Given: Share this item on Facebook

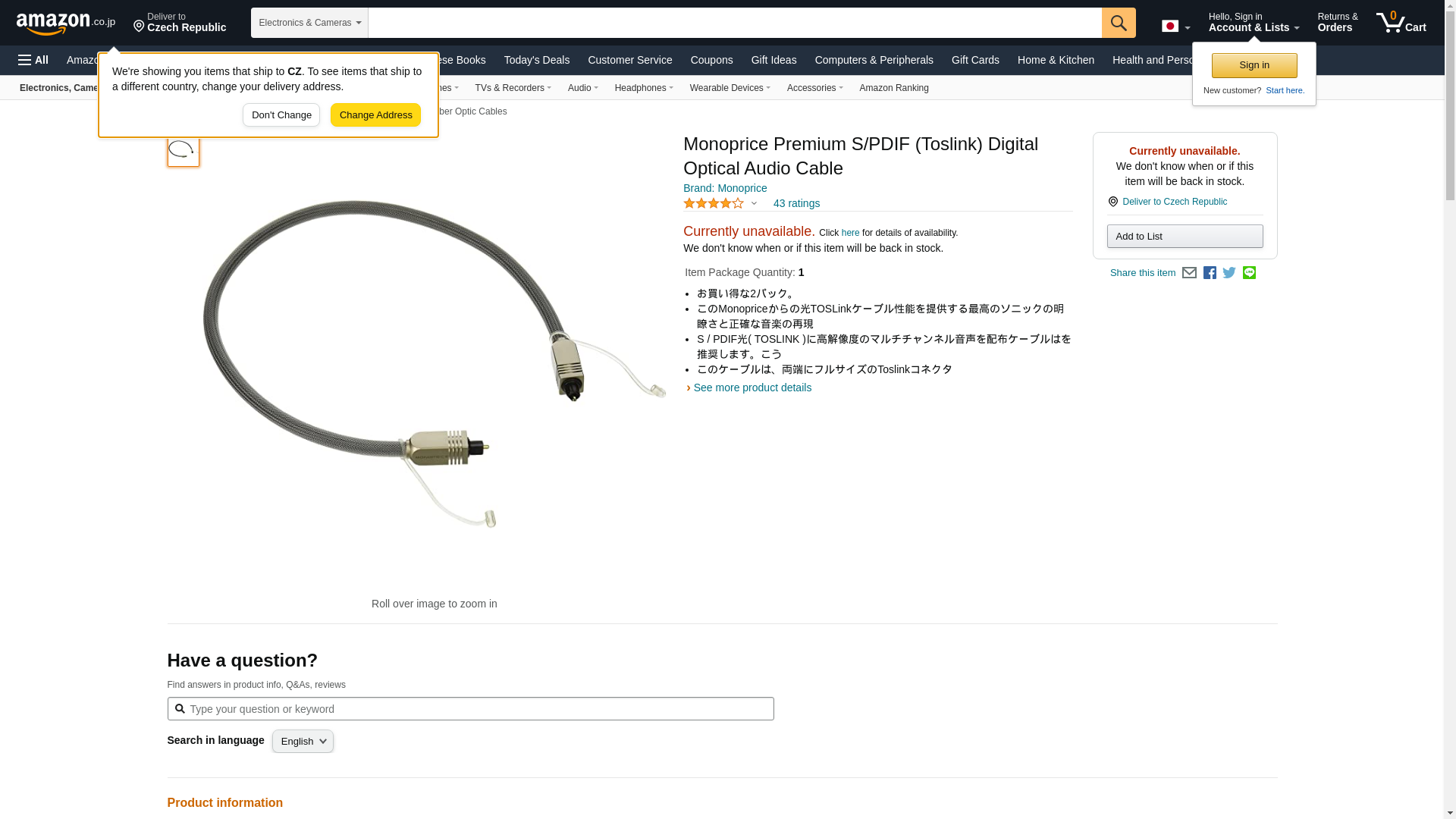Looking at the screenshot, I should (1210, 273).
